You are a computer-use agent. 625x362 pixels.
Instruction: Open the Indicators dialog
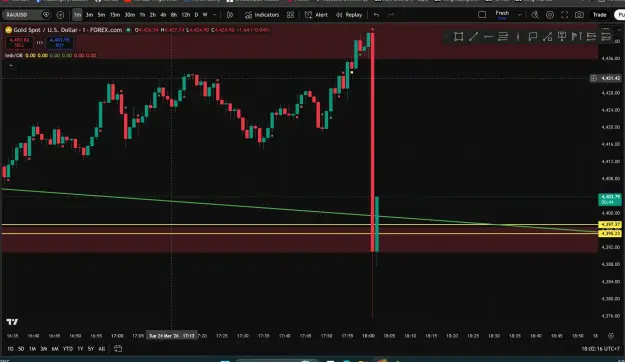pos(262,15)
